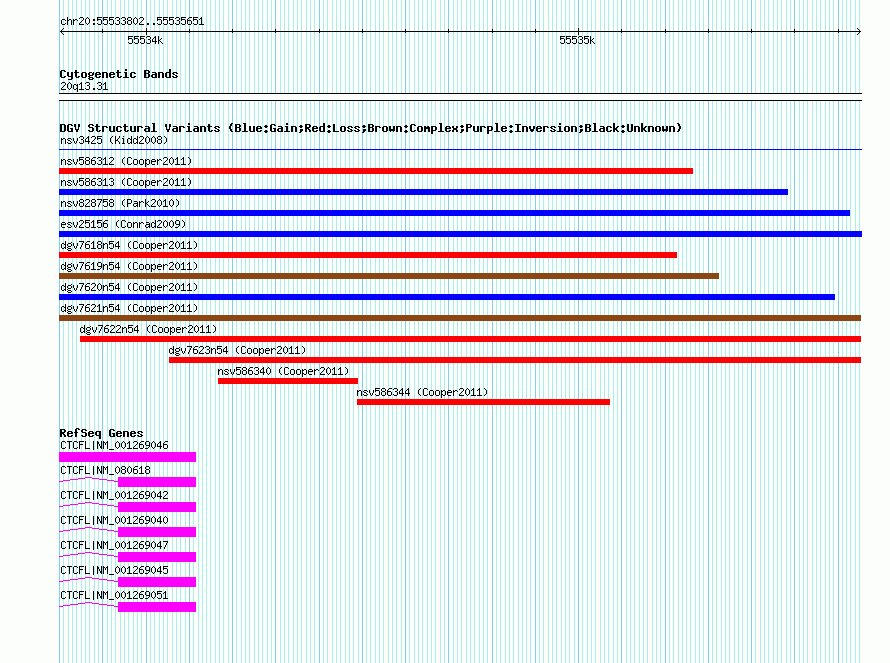890x663 pixels.
Task: Click the dgv7618n54 (Cooper2011) label
Action: coord(129,245)
